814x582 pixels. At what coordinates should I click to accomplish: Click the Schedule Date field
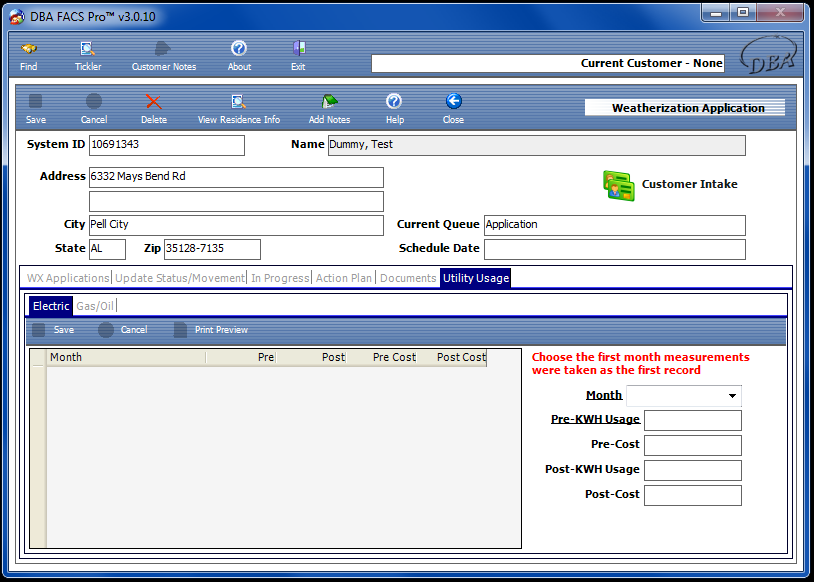[615, 249]
